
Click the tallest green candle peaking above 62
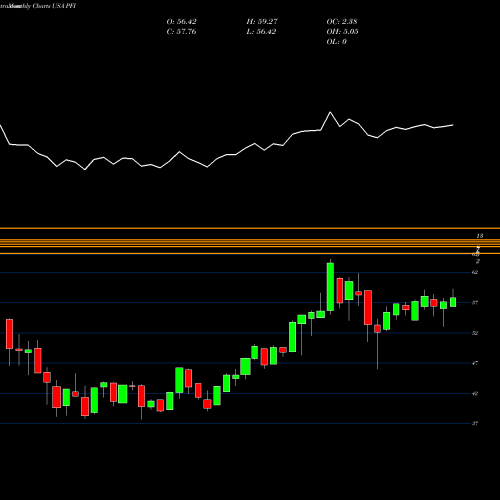(330, 287)
